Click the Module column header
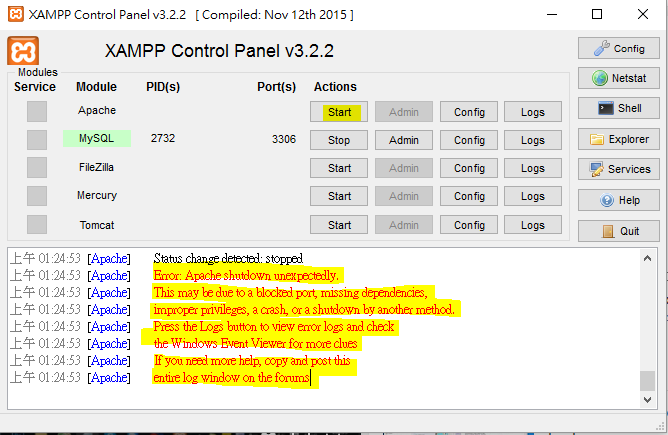The height and width of the screenshot is (435, 668). [96, 87]
